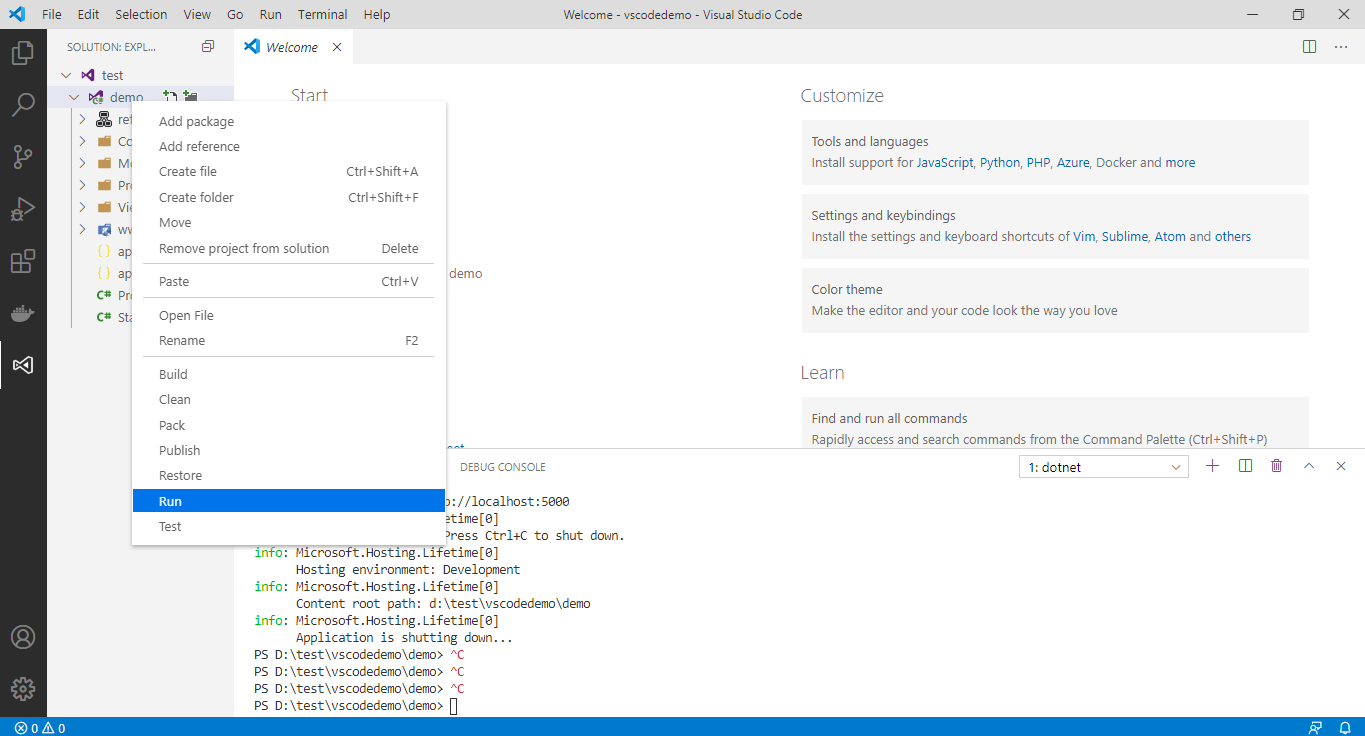1365x736 pixels.
Task: Choose Add package from the context menu
Action: [x=289, y=121]
